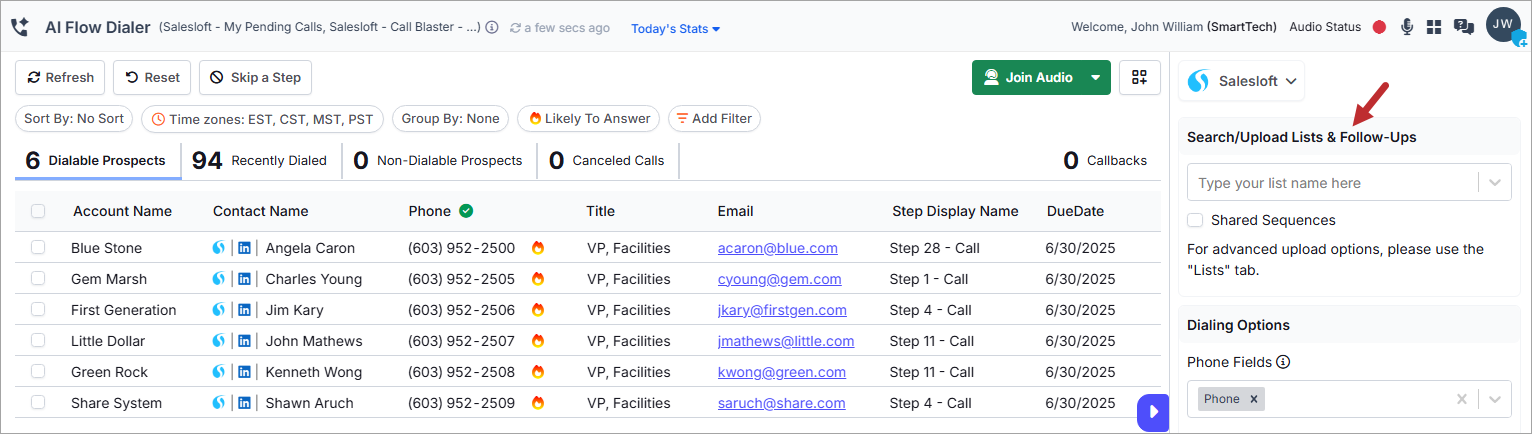Click the AI Flow Dialer phone logo
The image size is (1532, 434).
19,27
